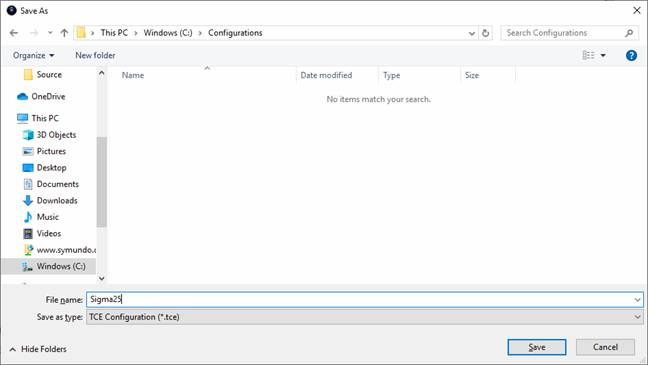This screenshot has height=365, width=648.
Task: Open the Downloads folder in sidebar
Action: [x=57, y=200]
